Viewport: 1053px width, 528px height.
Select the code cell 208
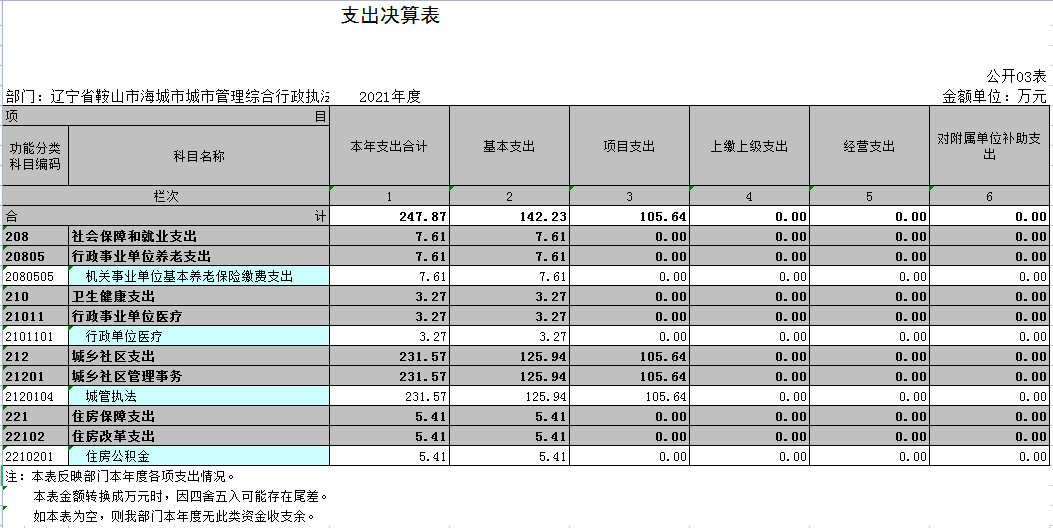pos(36,236)
